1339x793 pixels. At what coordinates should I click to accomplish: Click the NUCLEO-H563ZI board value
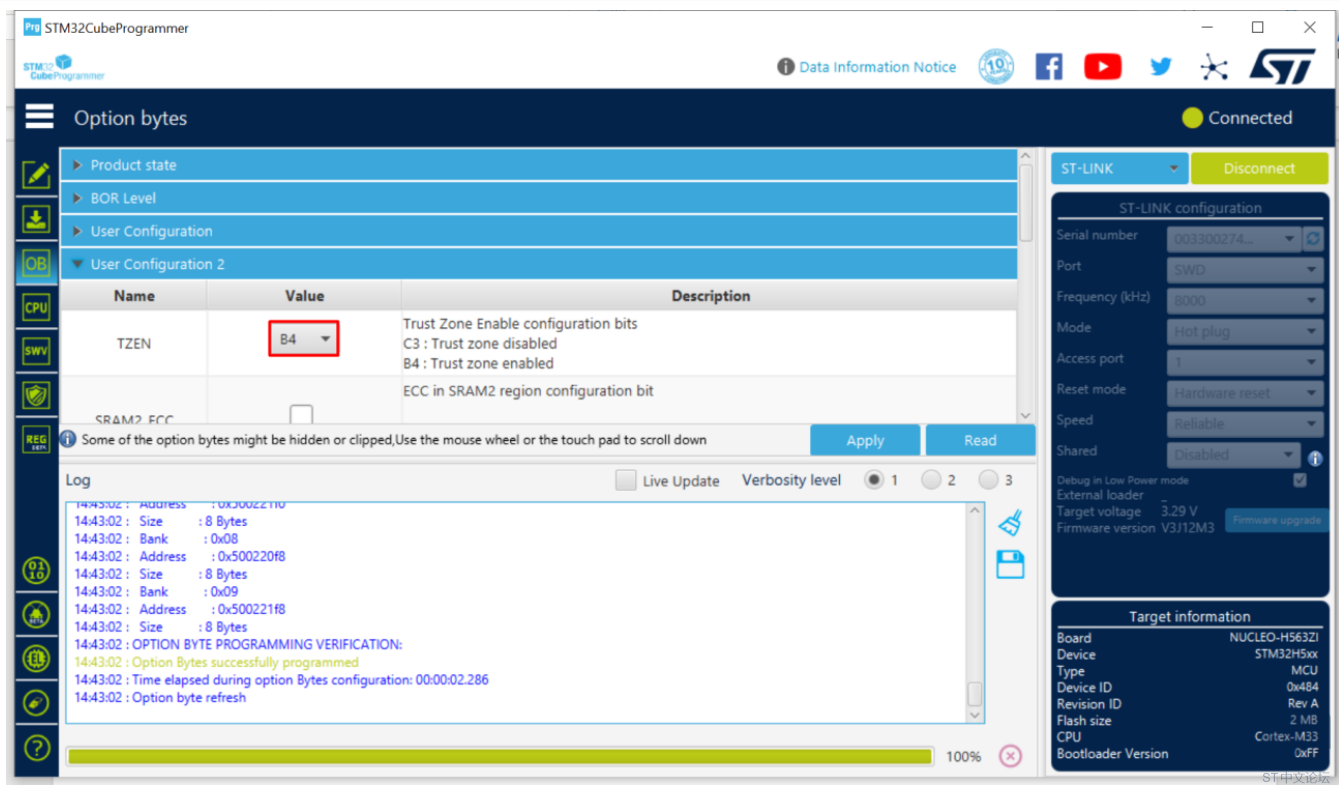(x=1273, y=638)
